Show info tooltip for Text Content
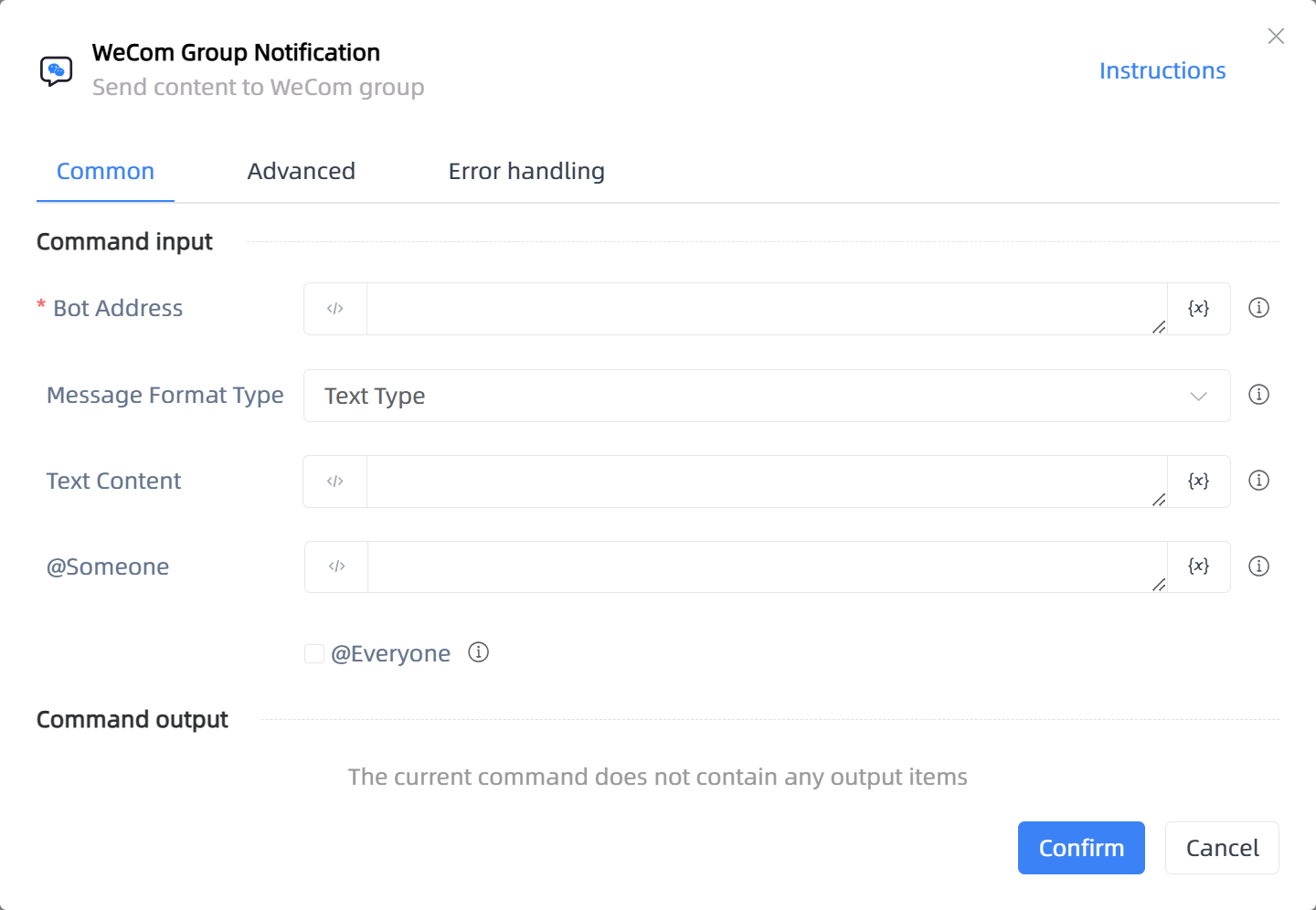 coord(1259,481)
